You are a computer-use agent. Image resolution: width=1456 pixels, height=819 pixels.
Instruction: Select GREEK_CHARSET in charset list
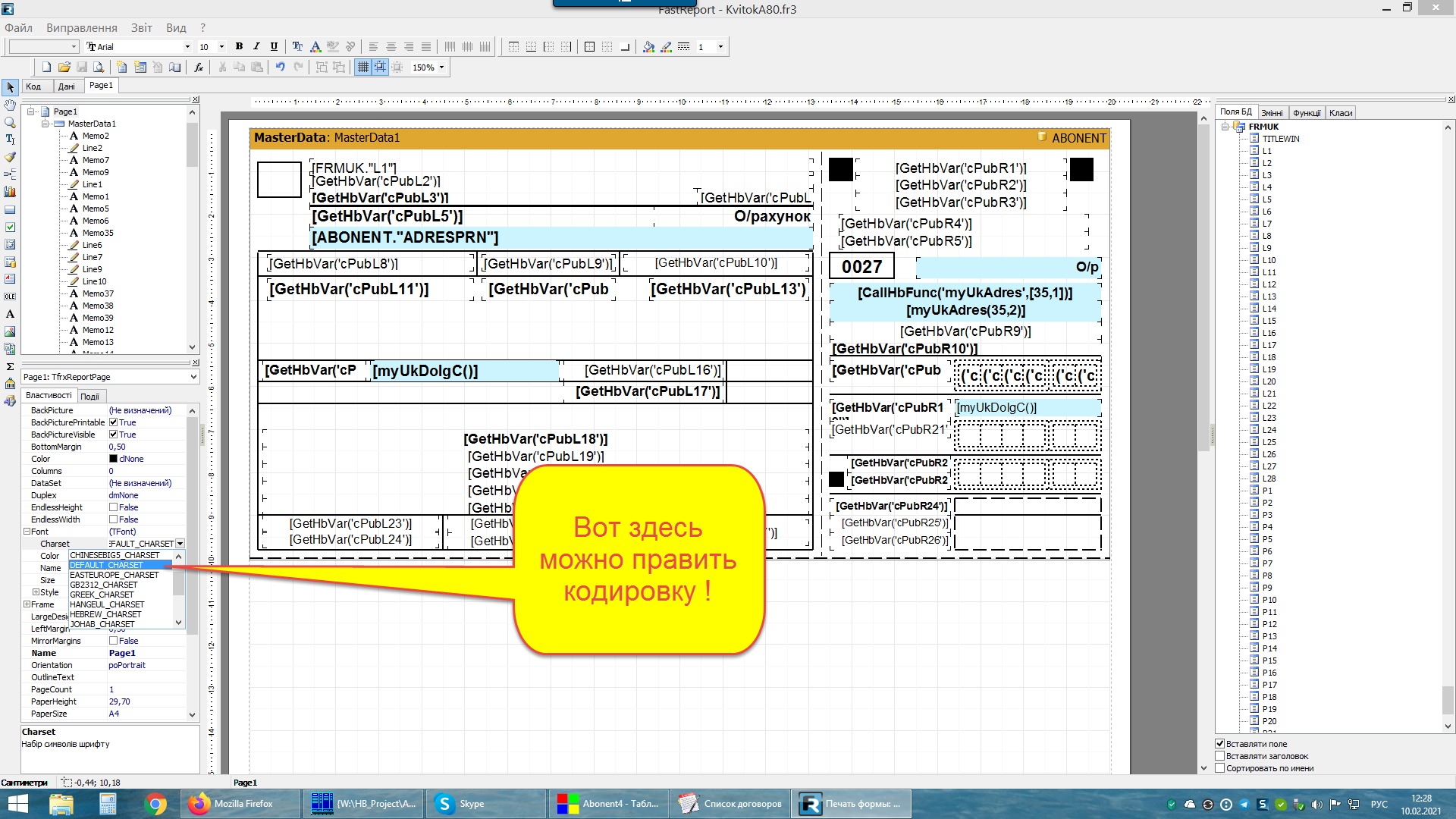pyautogui.click(x=102, y=595)
